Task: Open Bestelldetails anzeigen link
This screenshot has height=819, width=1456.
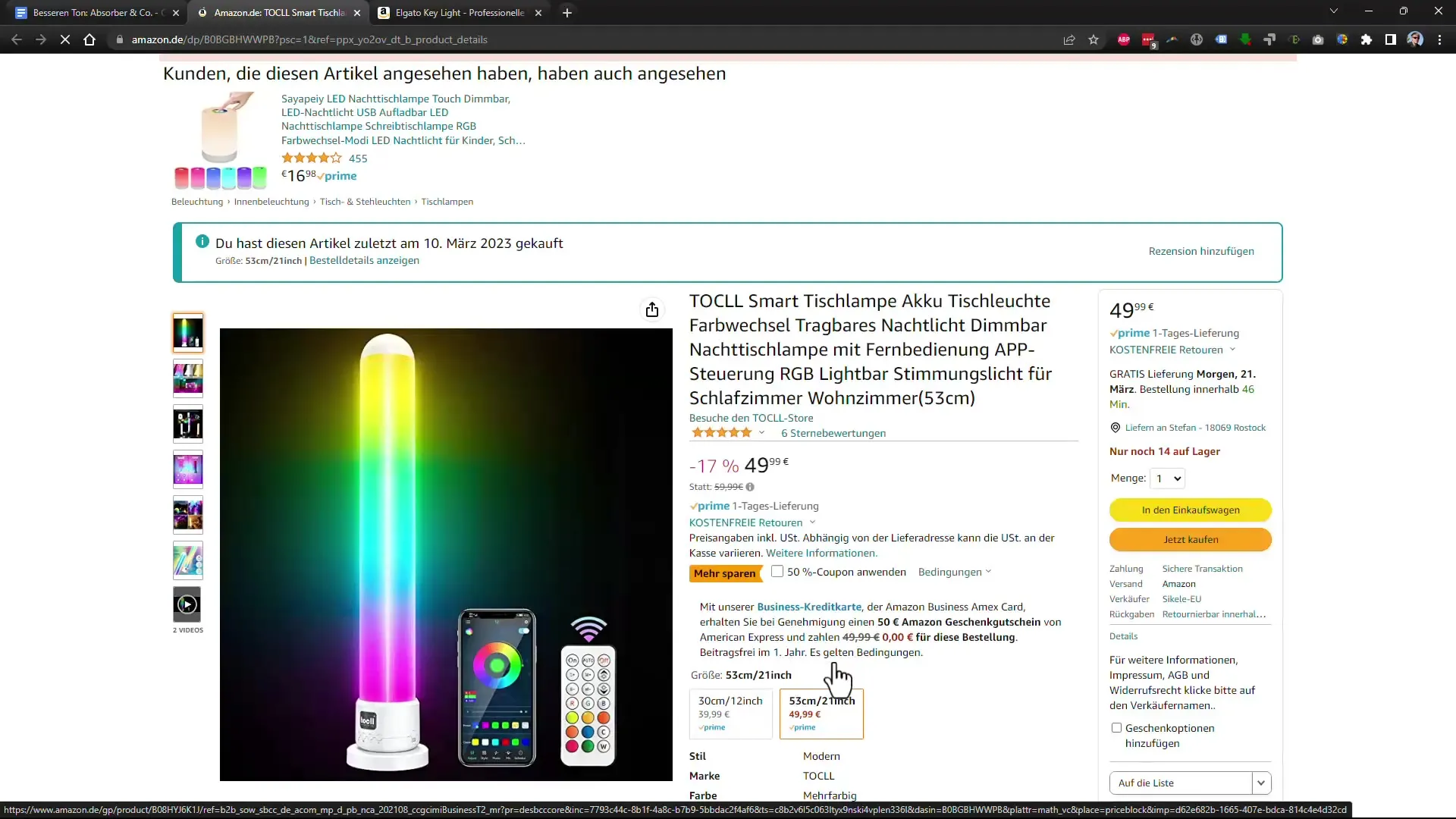Action: pos(364,260)
